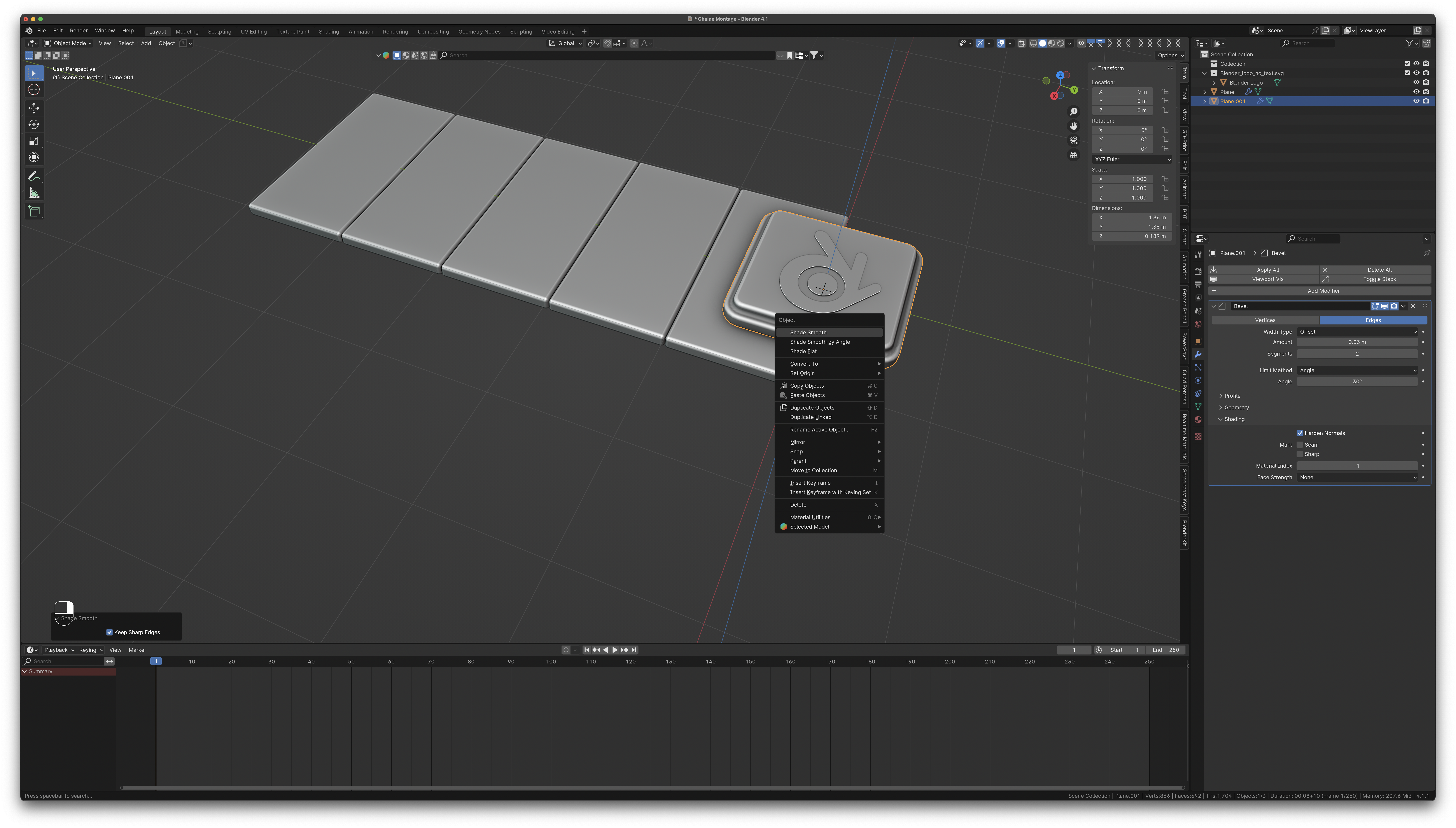Toggle X-ray display in viewport header
The width and height of the screenshot is (1456, 828).
pos(1022,43)
